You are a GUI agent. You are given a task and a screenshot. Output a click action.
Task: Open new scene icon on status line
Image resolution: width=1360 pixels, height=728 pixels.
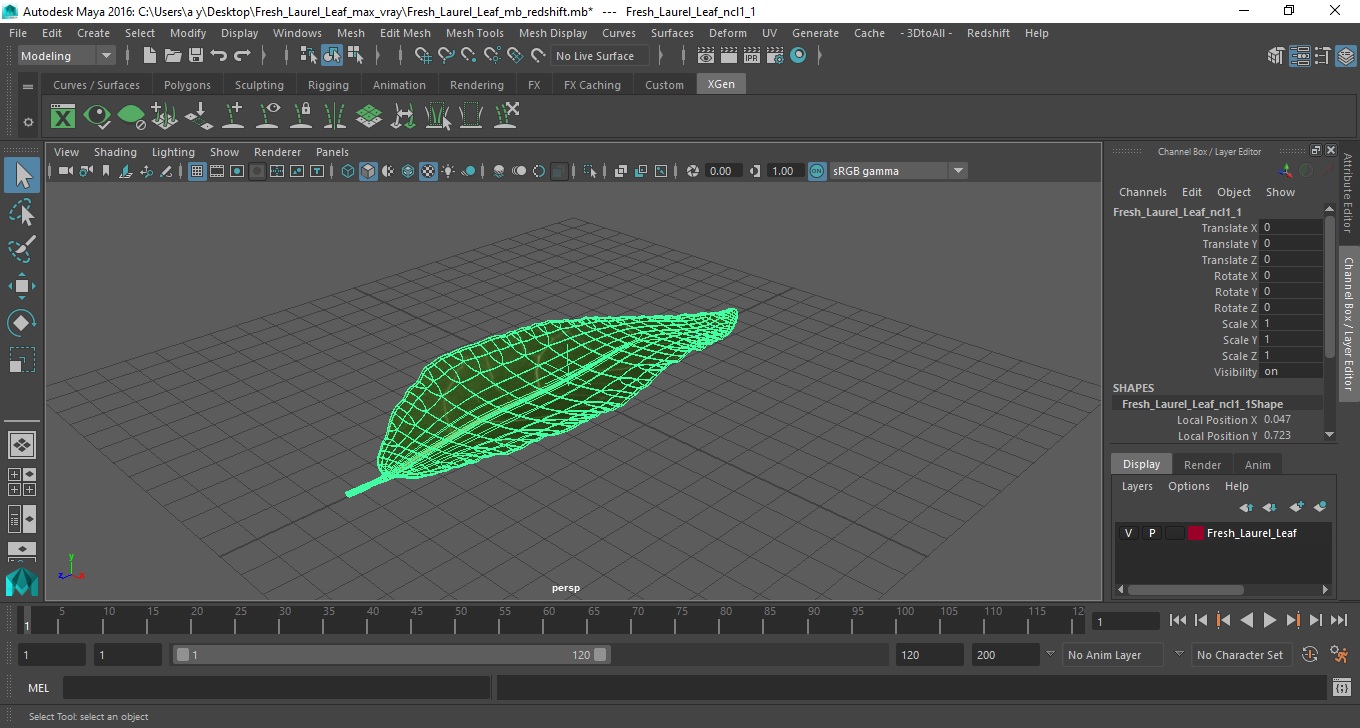148,56
